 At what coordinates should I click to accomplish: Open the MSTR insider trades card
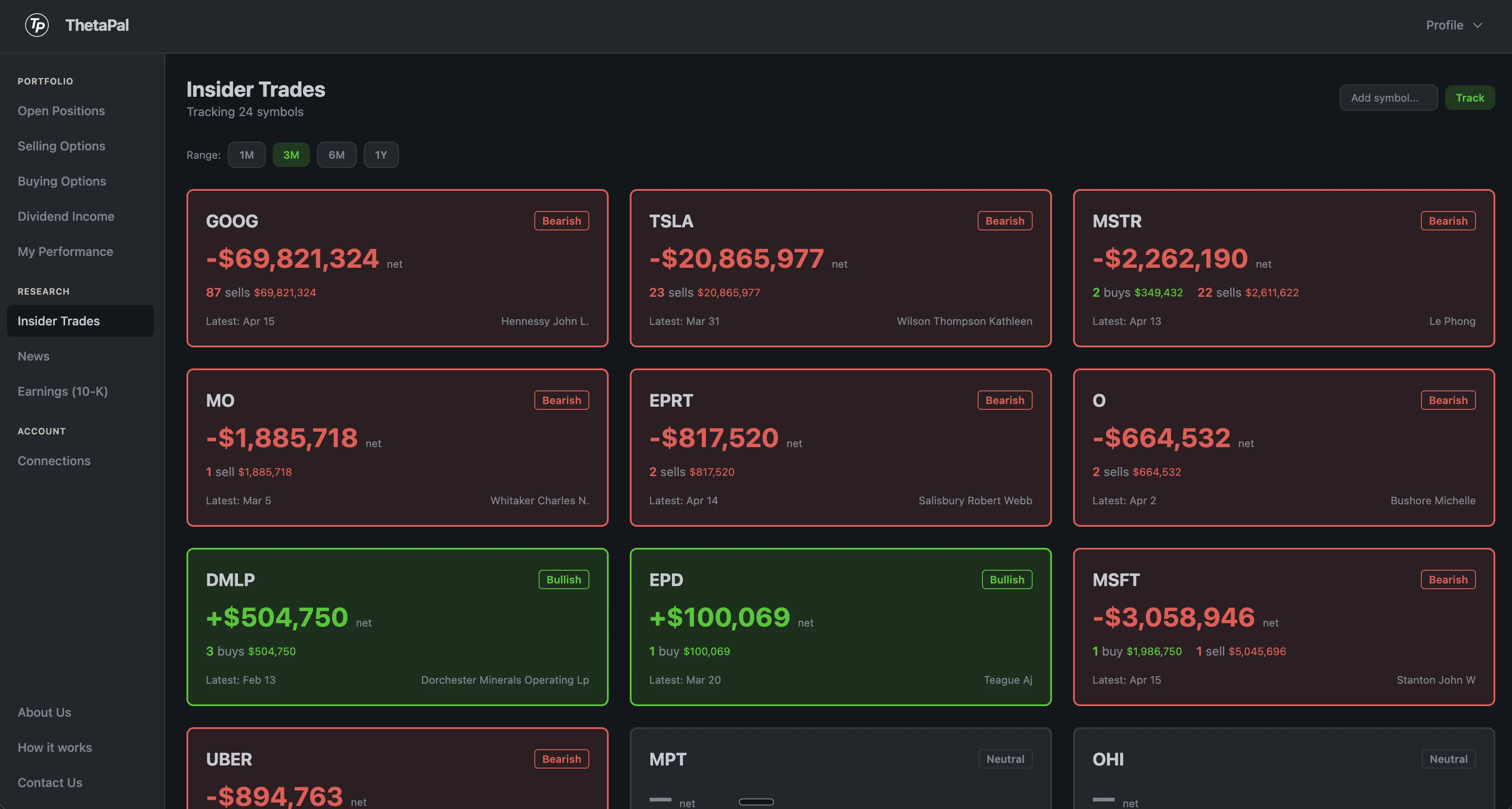1284,268
